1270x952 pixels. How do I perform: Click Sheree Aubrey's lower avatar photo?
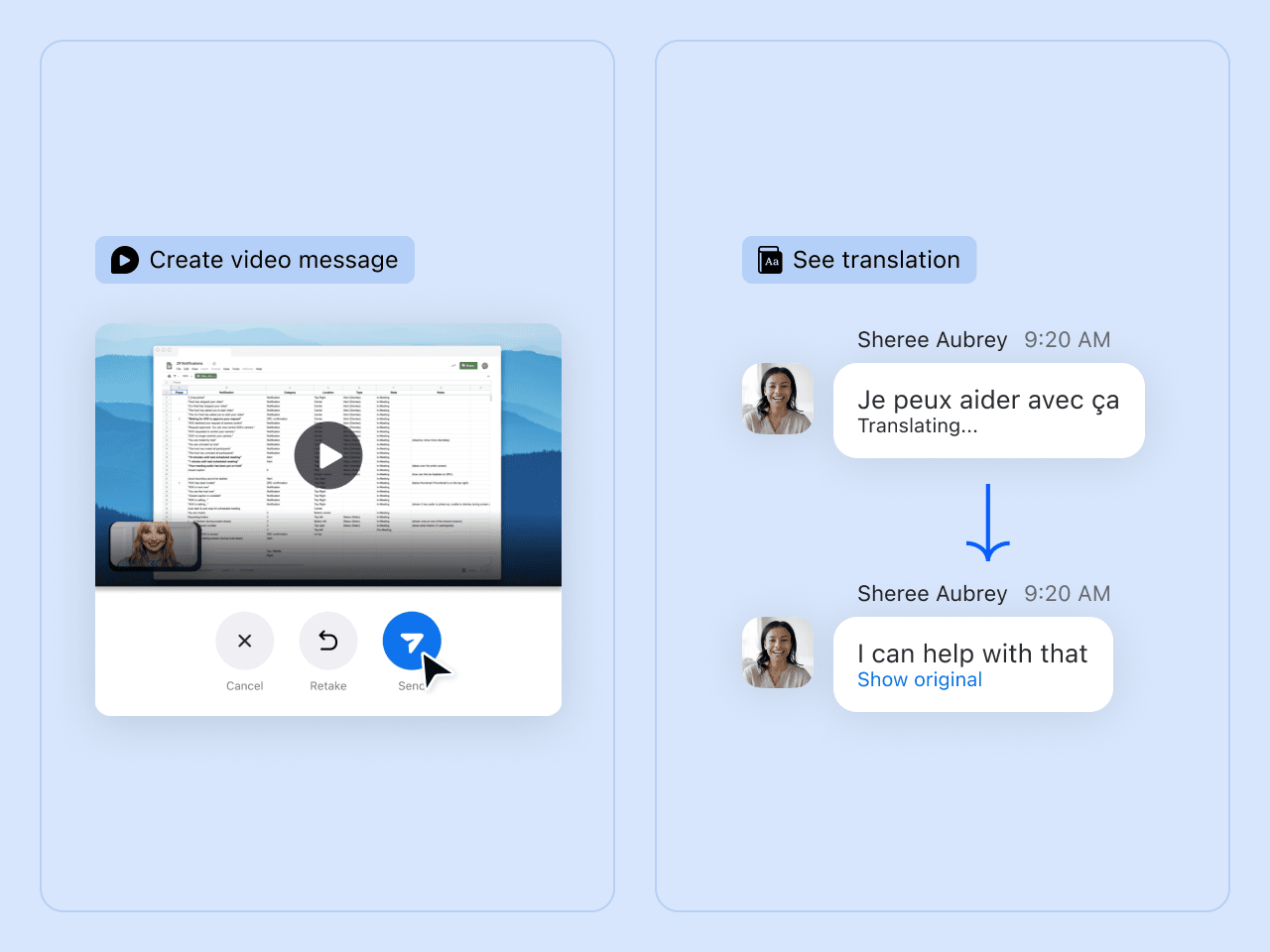(x=778, y=652)
